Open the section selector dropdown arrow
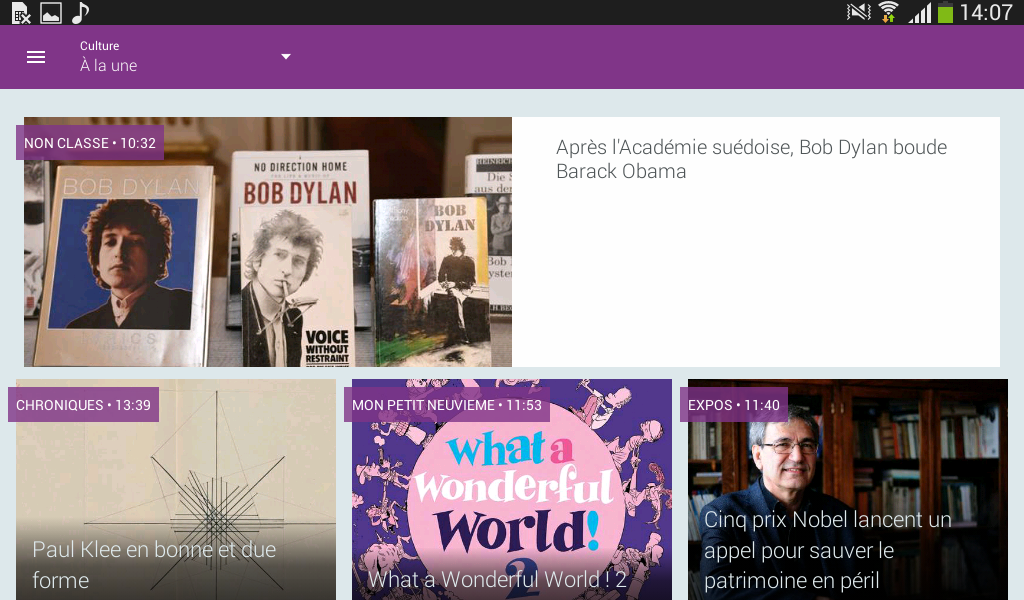 pos(286,57)
